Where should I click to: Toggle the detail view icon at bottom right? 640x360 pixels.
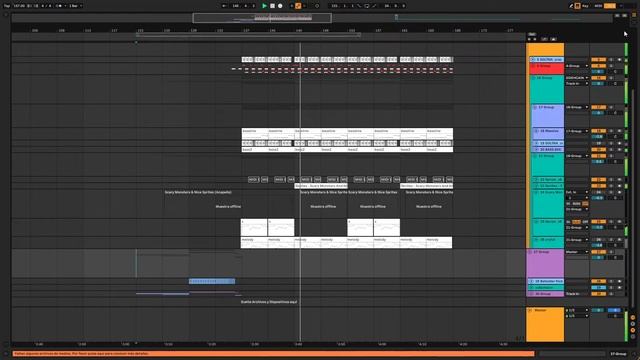(634, 353)
